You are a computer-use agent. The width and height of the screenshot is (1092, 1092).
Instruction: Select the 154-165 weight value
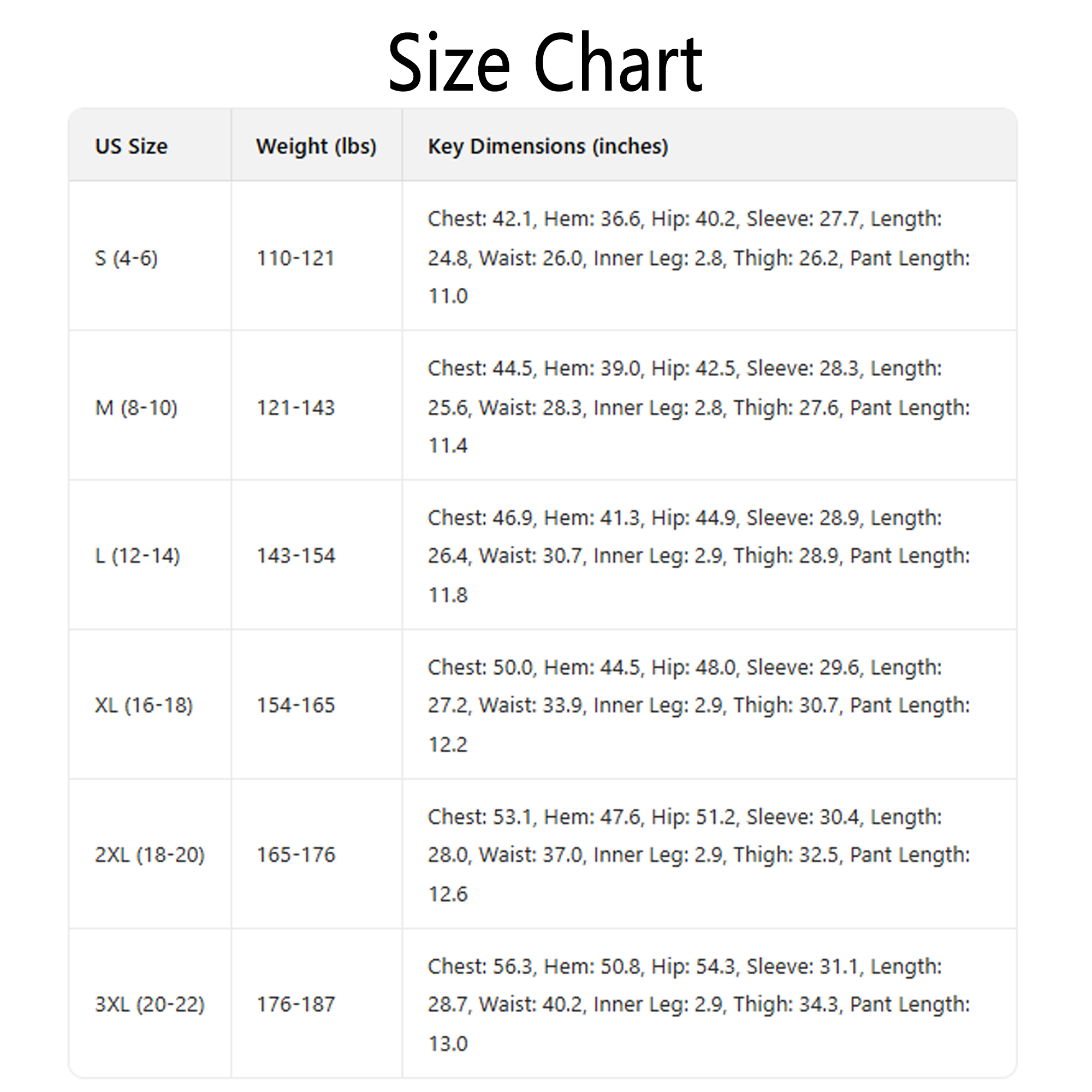coord(295,705)
